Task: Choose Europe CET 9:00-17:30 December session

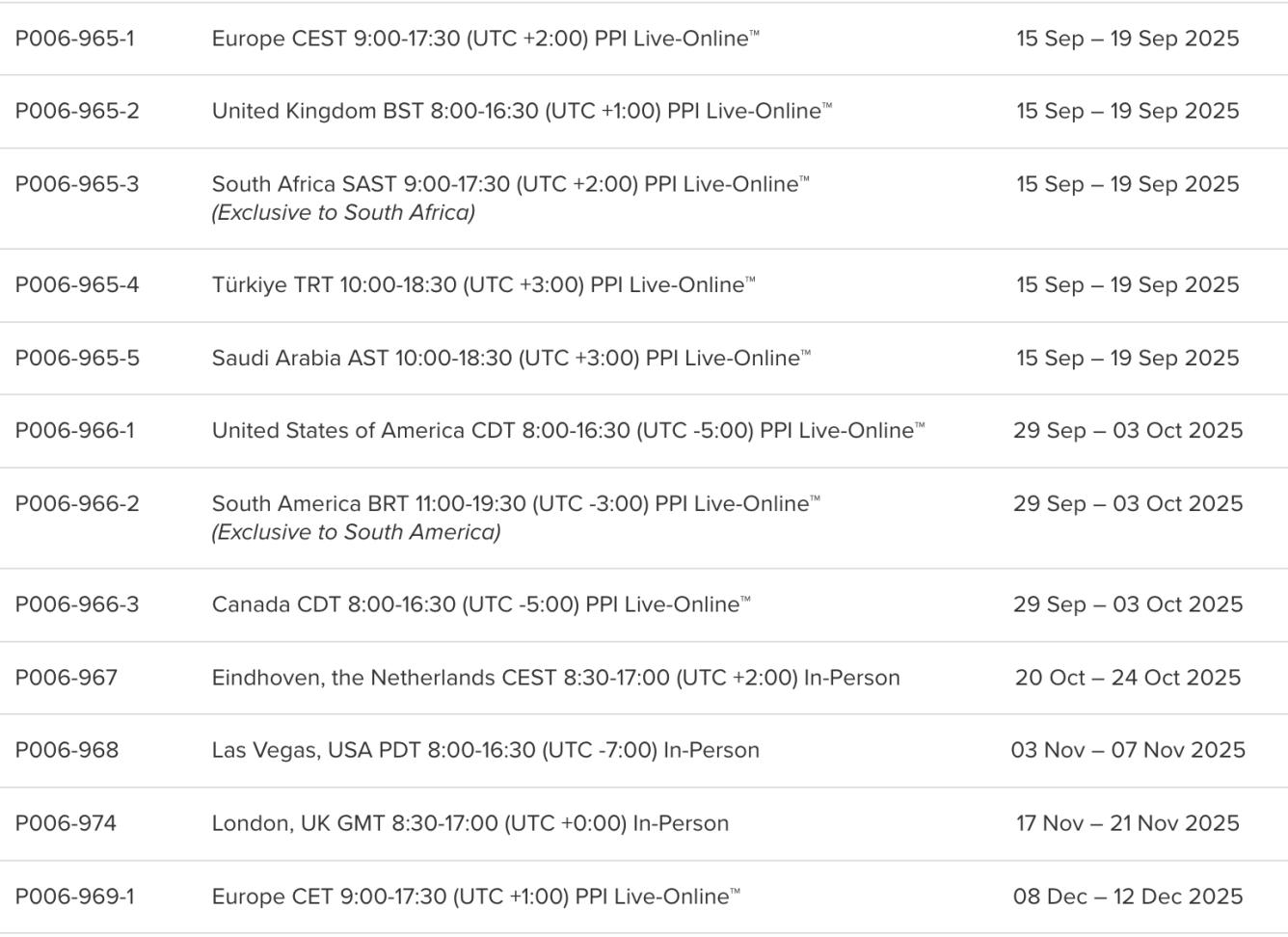Action: [476, 897]
